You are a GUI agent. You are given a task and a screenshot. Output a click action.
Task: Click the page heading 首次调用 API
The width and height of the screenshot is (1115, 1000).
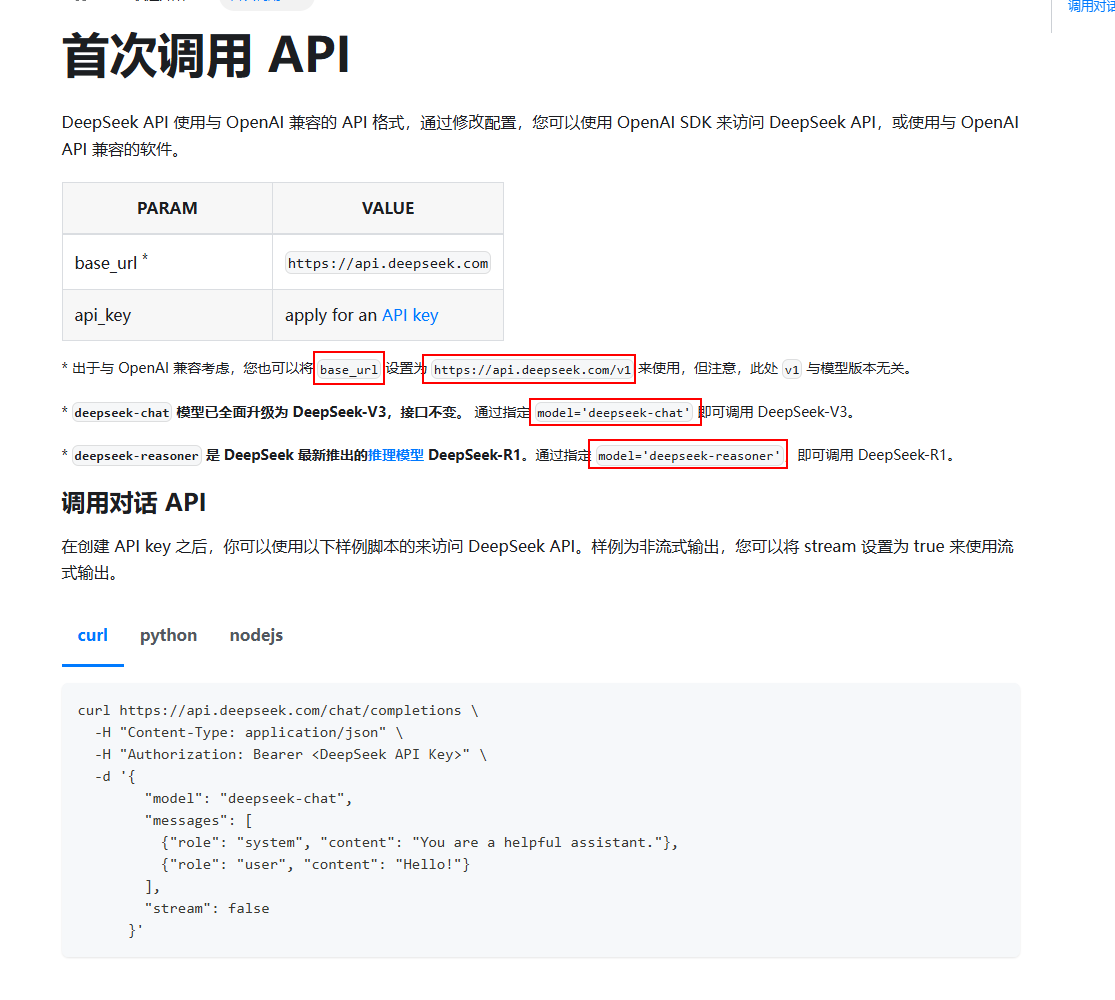[206, 55]
